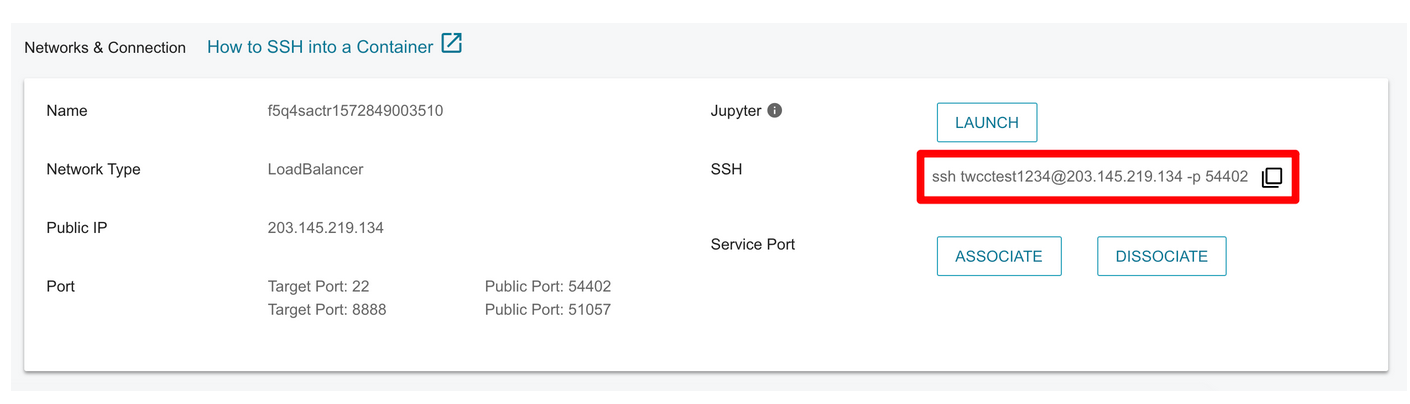Click Target Port: 22 text
1410x404 pixels.
point(319,286)
